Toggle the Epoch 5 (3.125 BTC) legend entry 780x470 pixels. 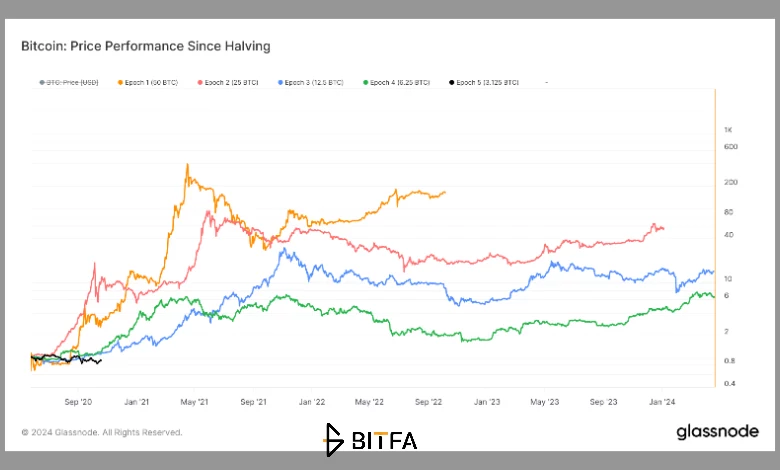point(484,83)
